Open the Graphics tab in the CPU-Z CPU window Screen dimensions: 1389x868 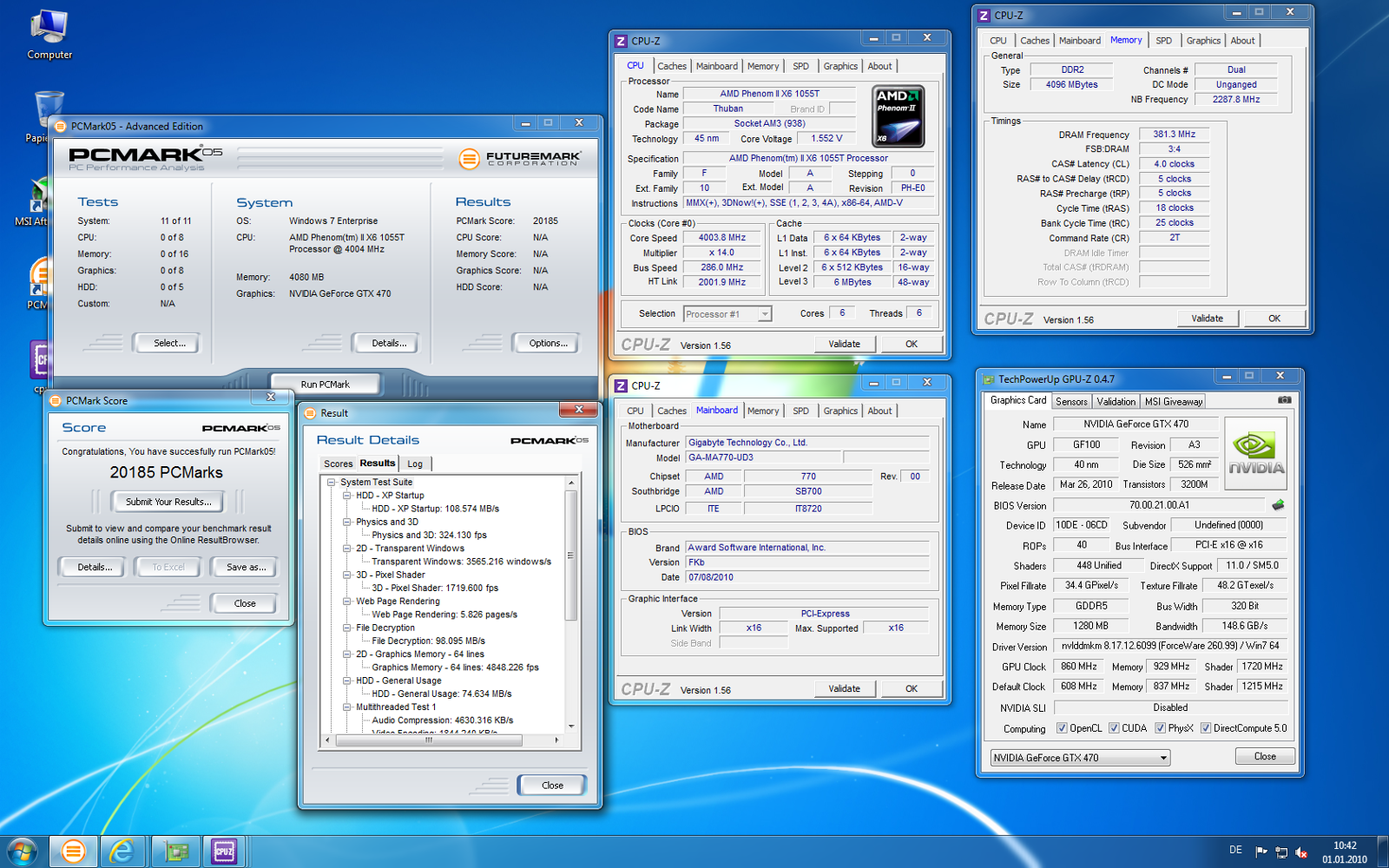840,67
